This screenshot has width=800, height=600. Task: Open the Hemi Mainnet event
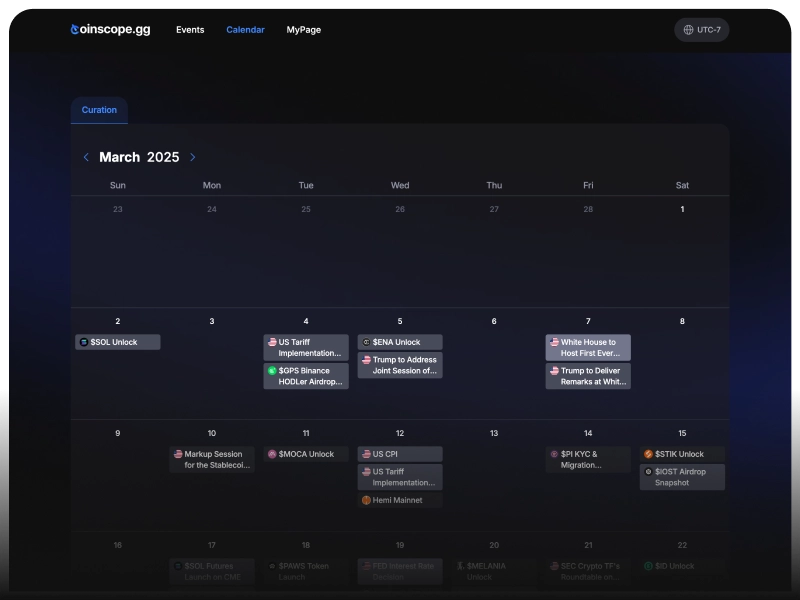(400, 500)
